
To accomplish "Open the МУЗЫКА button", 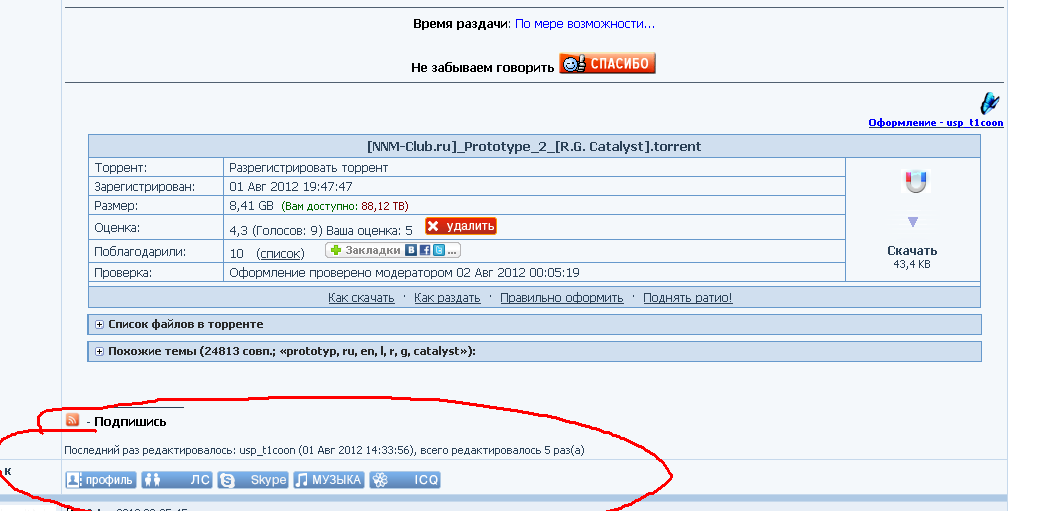I will 328,480.
